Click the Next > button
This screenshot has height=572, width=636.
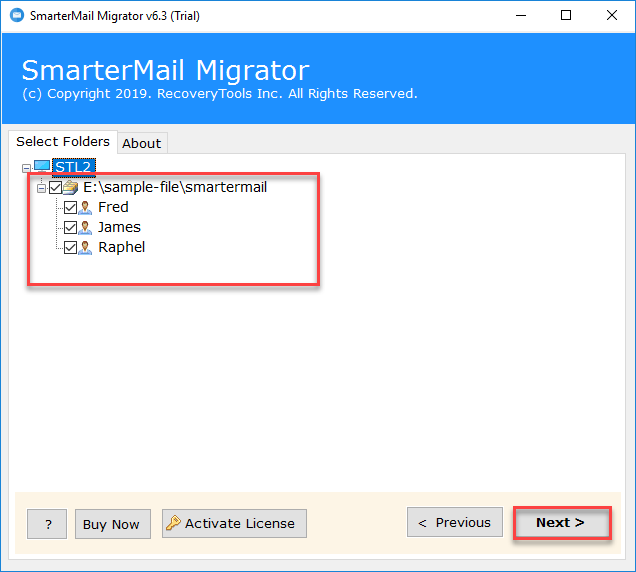click(562, 523)
